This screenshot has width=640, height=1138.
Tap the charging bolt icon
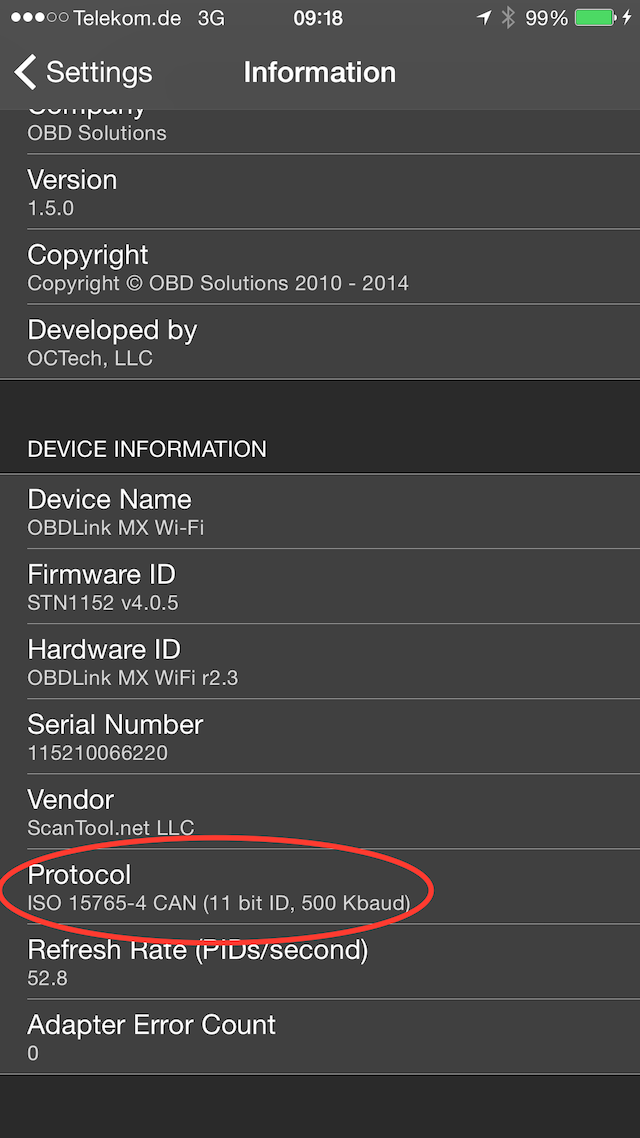click(x=626, y=18)
